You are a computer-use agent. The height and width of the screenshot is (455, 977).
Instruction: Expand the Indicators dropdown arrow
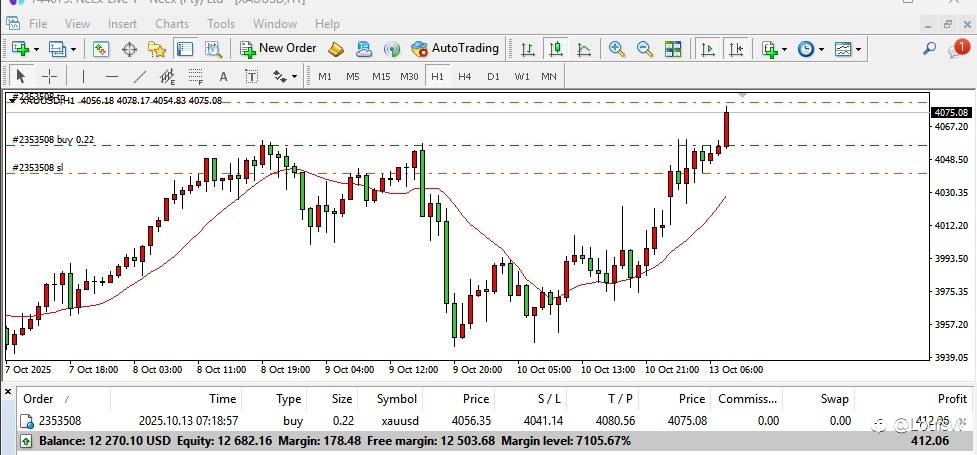(x=784, y=49)
